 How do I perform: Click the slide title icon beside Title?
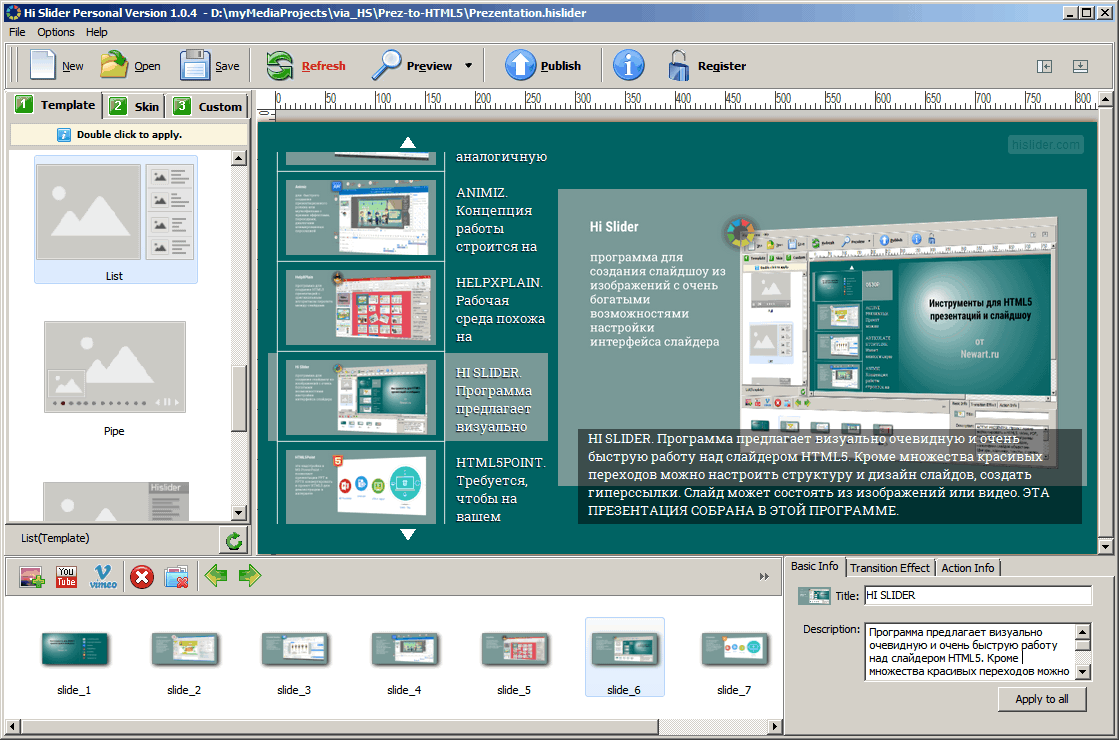[814, 596]
